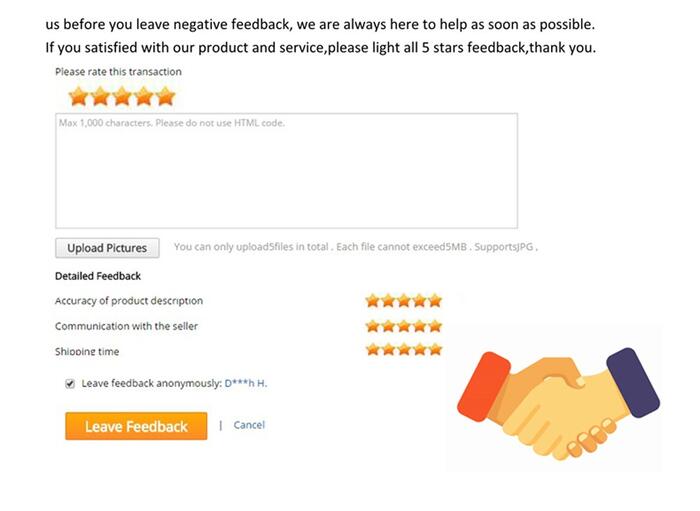
Task: Rate product description accuracy five stars
Action: pos(435,301)
